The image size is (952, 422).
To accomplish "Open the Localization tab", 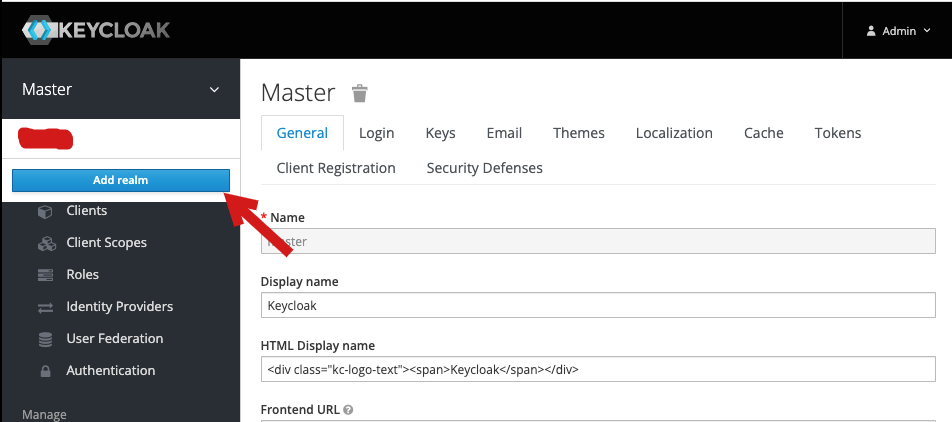I will tap(674, 133).
